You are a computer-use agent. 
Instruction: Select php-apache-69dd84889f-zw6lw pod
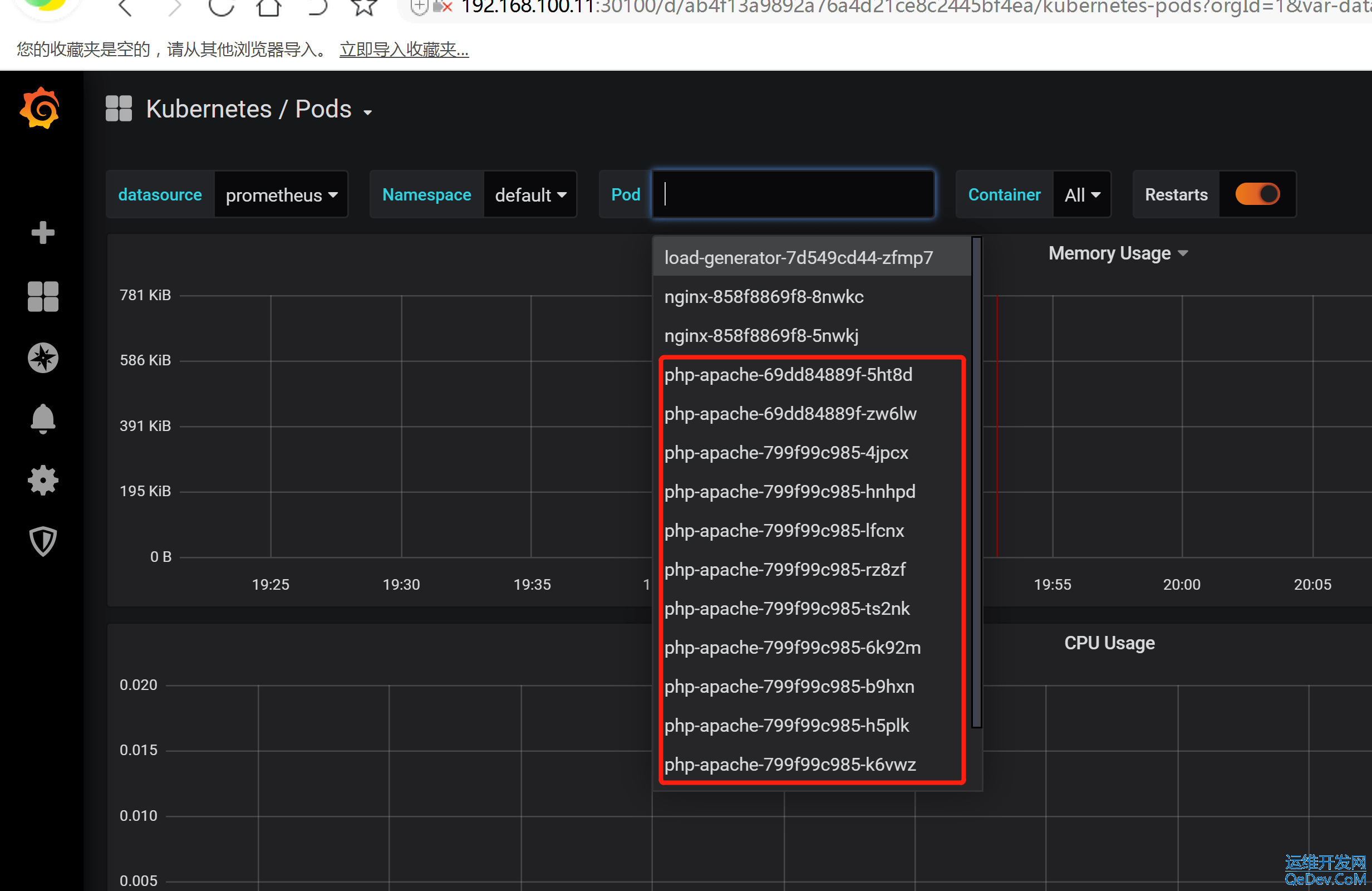point(812,414)
